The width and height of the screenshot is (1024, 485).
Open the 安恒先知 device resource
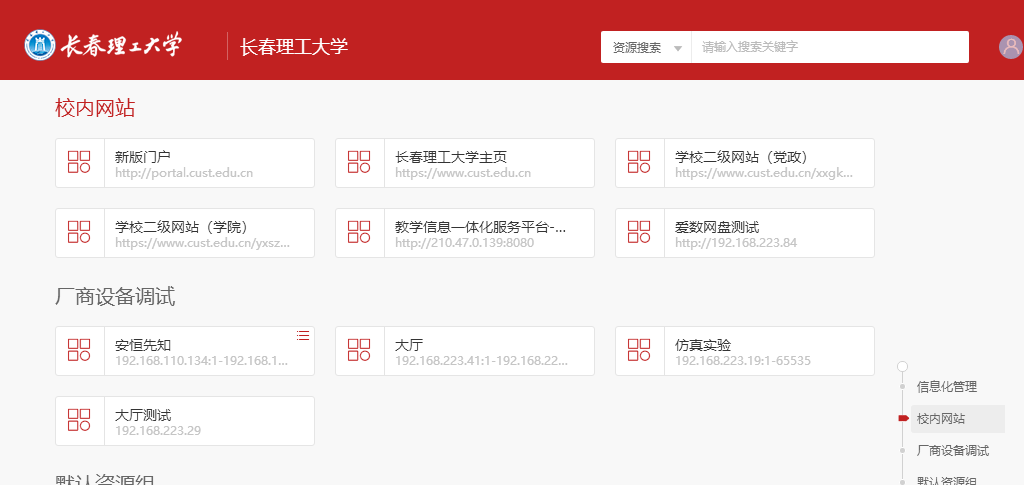pos(185,351)
